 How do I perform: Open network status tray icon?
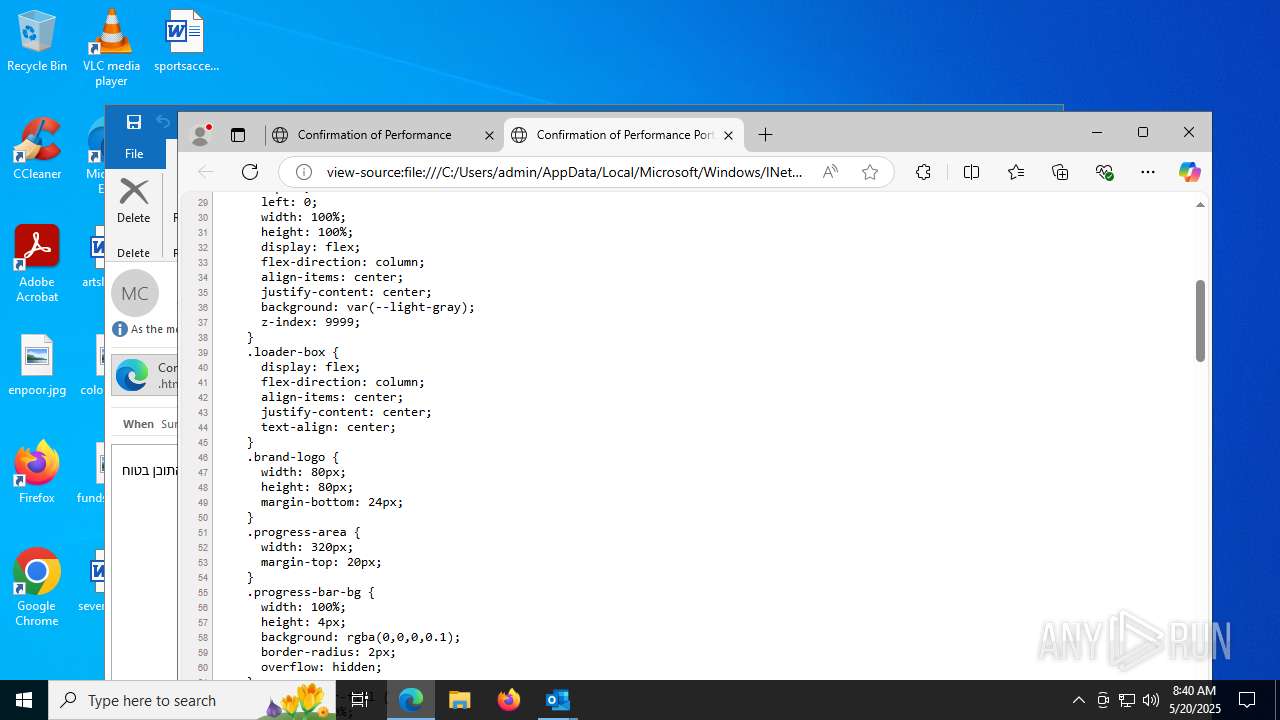click(1127, 700)
